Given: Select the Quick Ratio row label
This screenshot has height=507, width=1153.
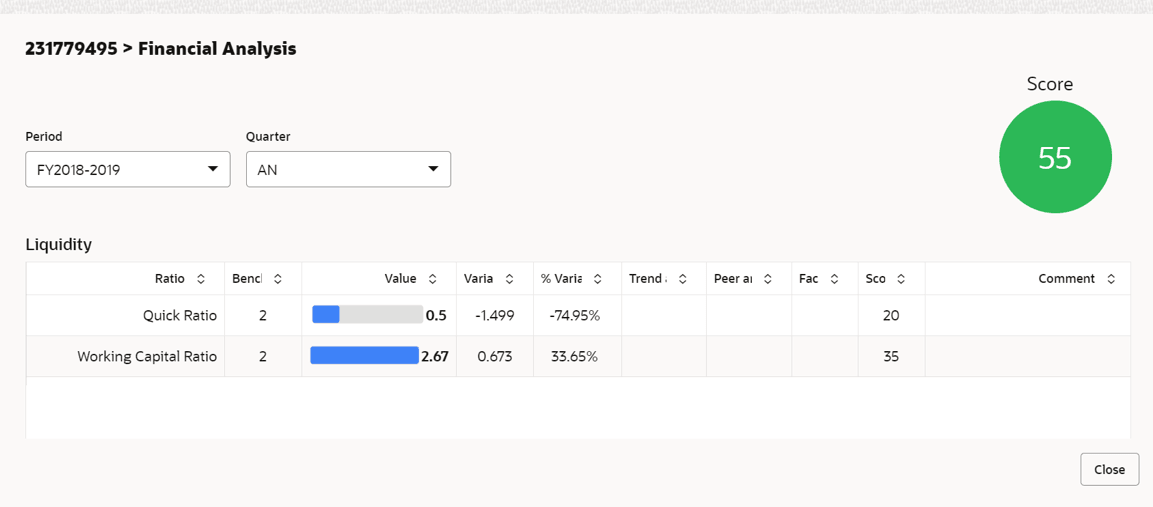Looking at the screenshot, I should (180, 316).
